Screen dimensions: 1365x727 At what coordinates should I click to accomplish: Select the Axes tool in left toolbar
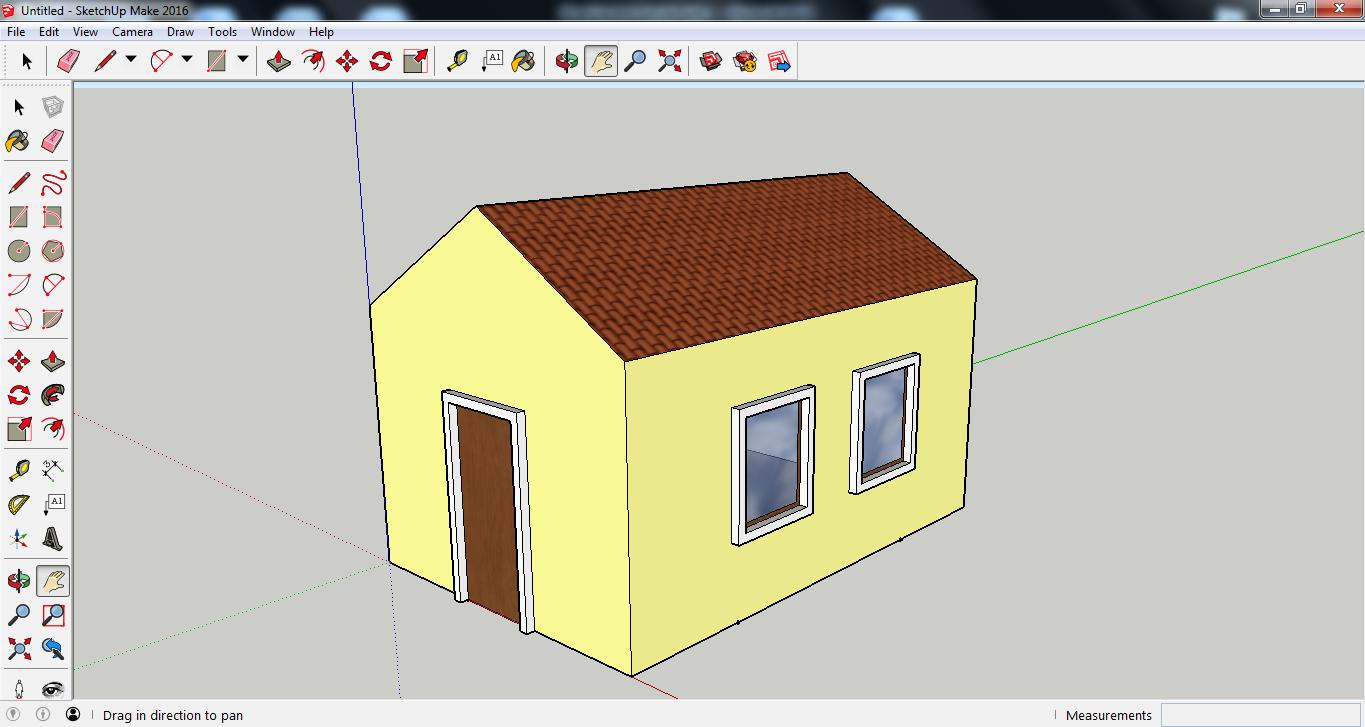point(19,539)
